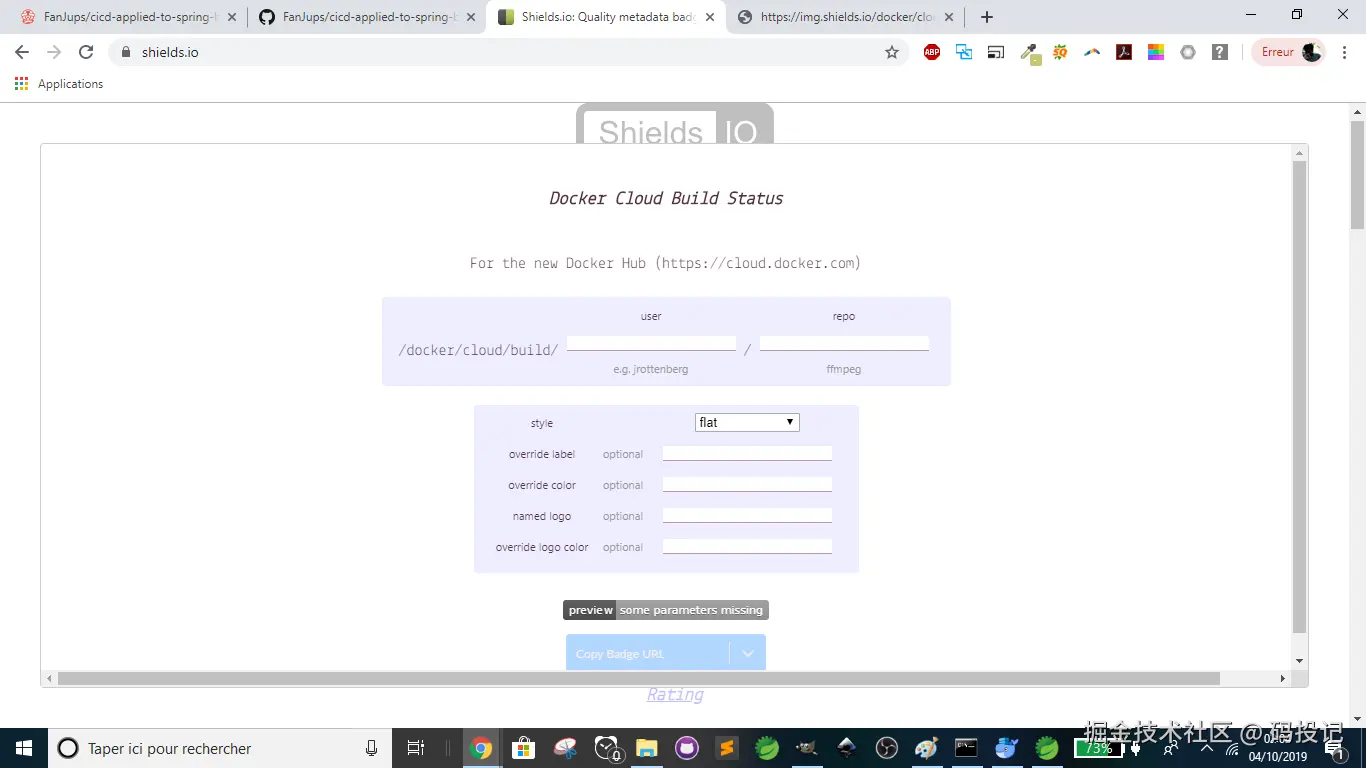The image size is (1366, 768).
Task: Click the Windows search box
Action: click(x=218, y=748)
